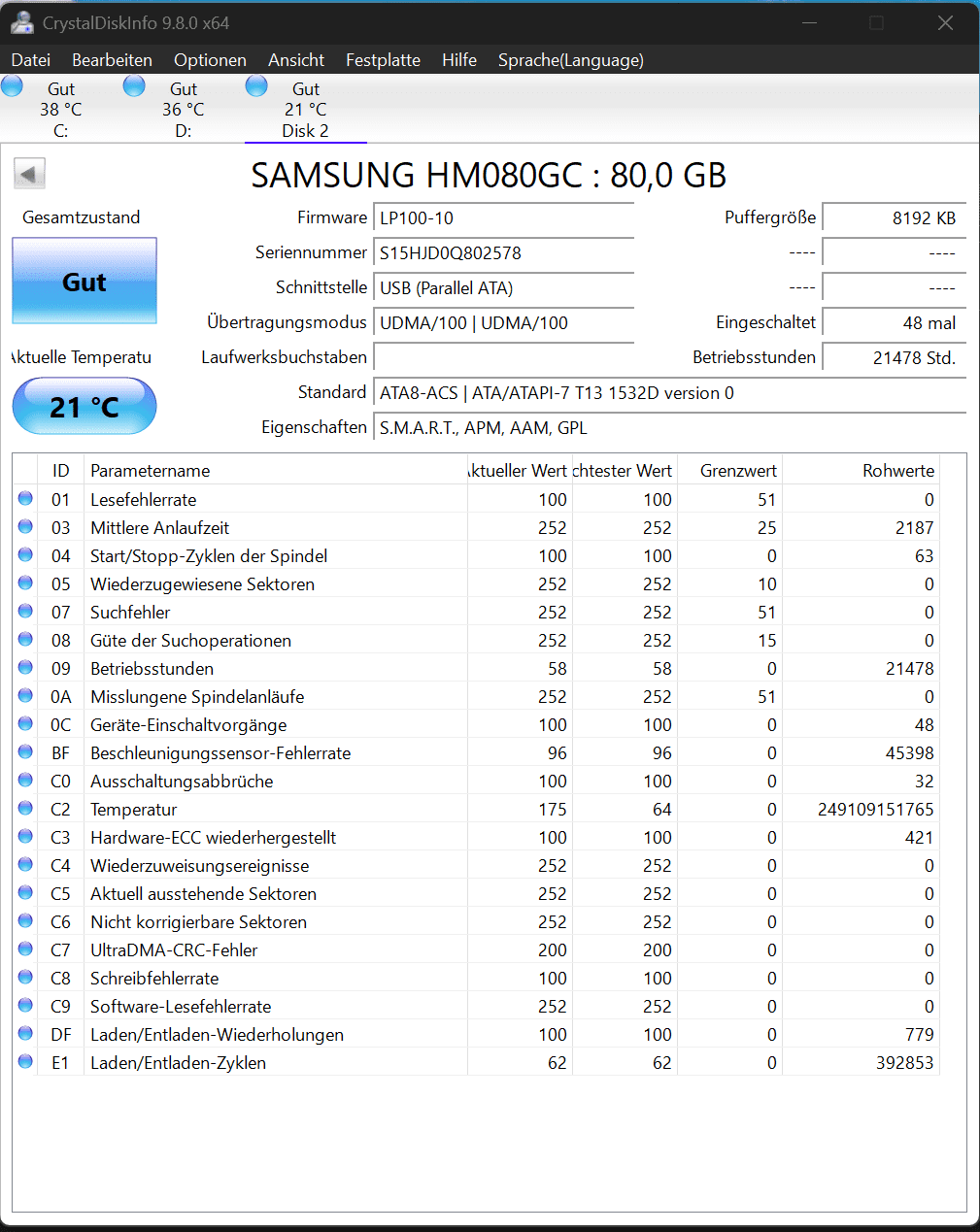Click the blue health indicator for drive C:
The width and height of the screenshot is (980, 1232).
coord(12,85)
